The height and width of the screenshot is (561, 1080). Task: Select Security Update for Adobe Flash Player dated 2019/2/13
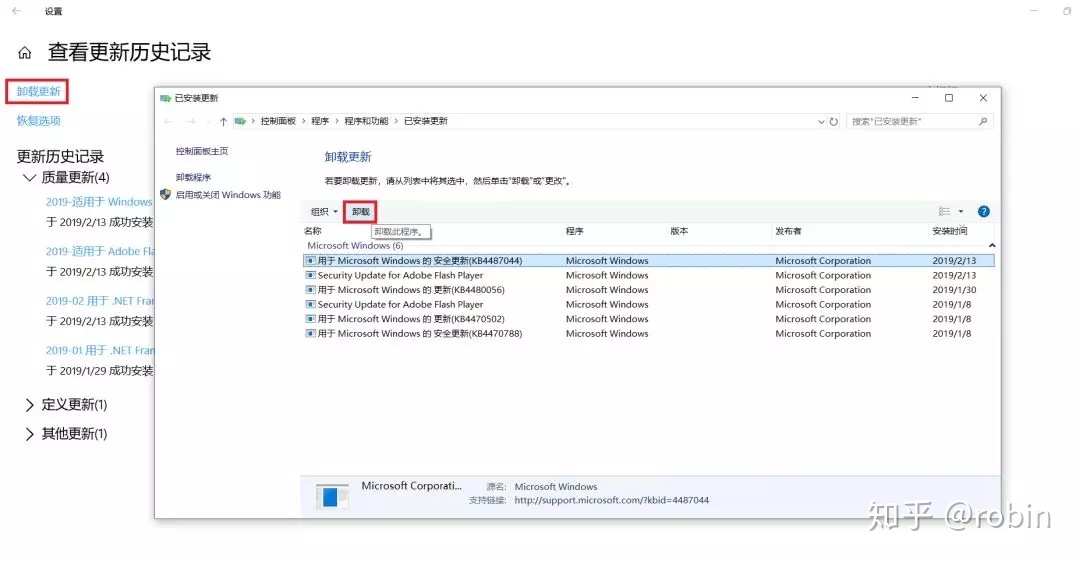pyautogui.click(x=649, y=275)
